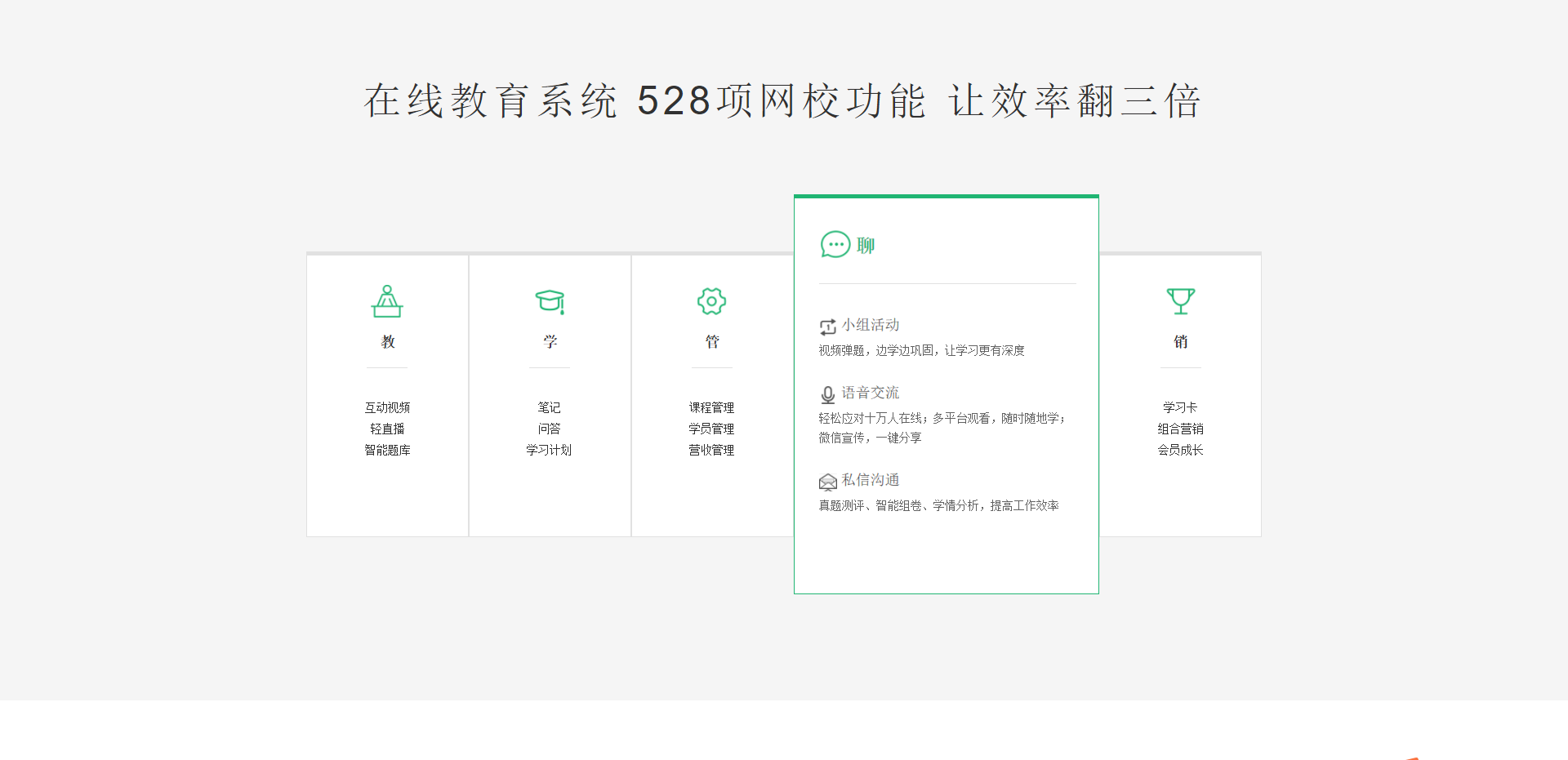Open the 问答 feature
This screenshot has width=1568, height=760.
tap(549, 429)
